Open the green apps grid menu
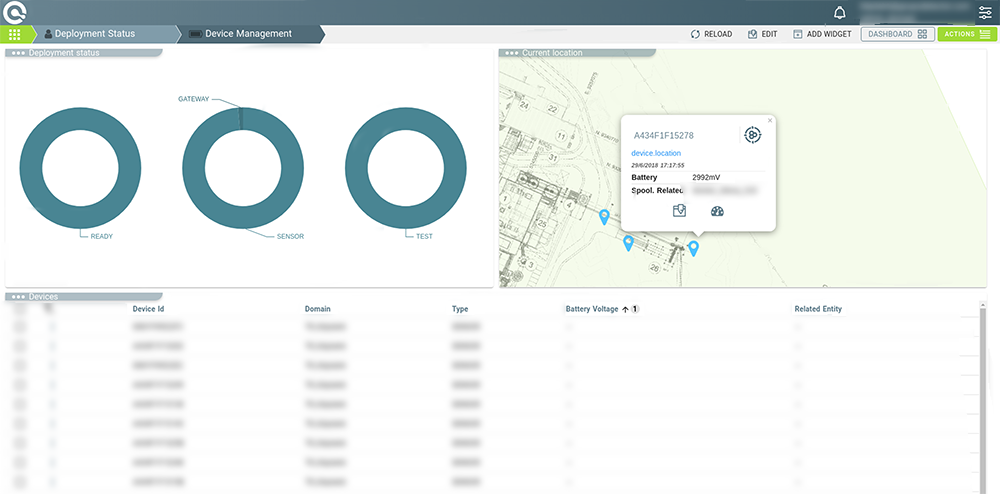Screen dimensions: 1000x494 click(x=14, y=34)
